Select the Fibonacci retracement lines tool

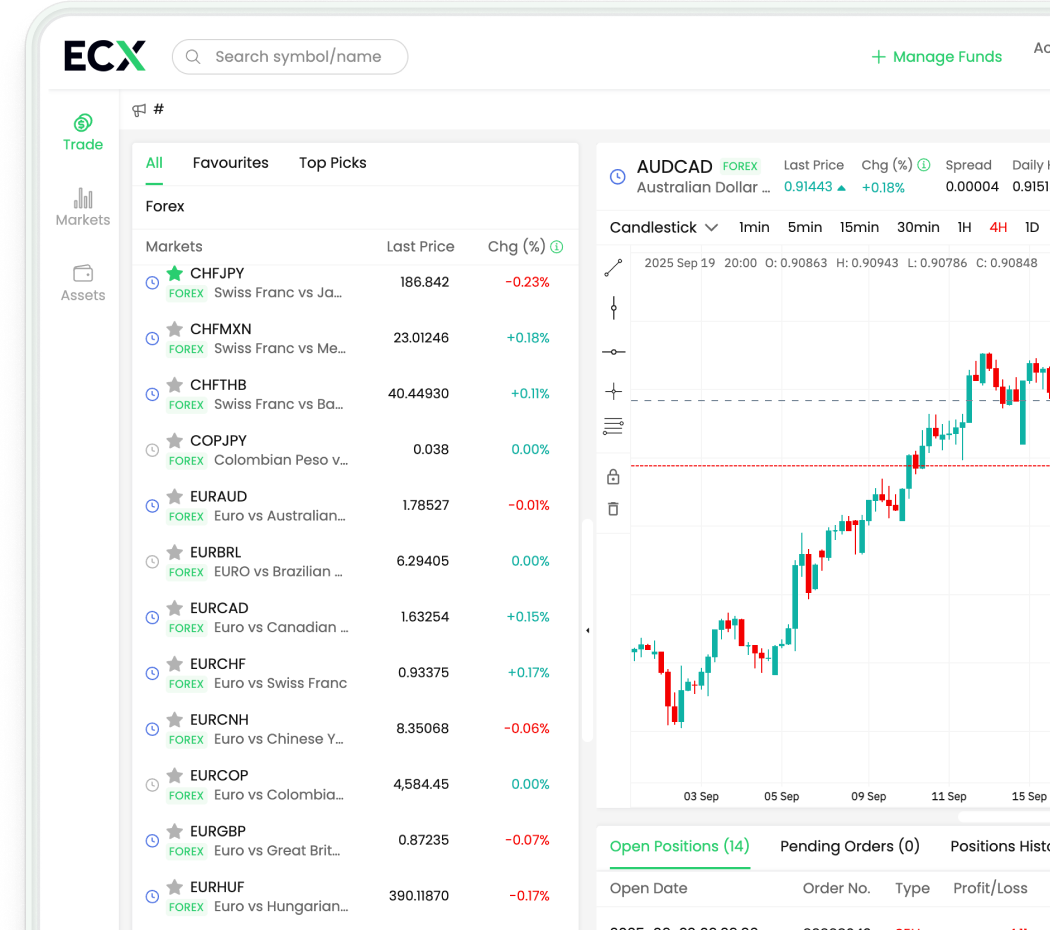tap(613, 427)
